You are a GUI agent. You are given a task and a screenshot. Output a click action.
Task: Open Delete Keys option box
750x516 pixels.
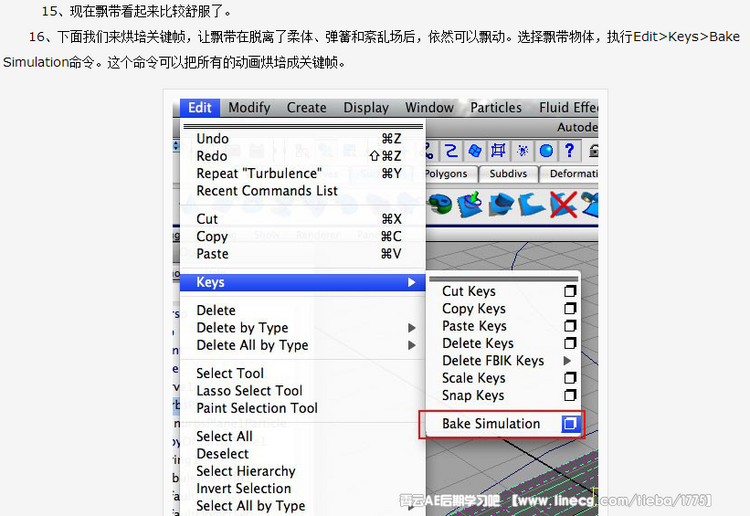tap(570, 343)
